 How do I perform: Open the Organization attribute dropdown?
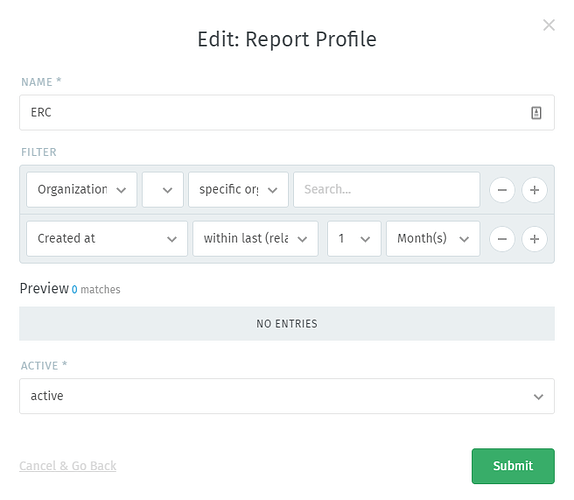[82, 190]
